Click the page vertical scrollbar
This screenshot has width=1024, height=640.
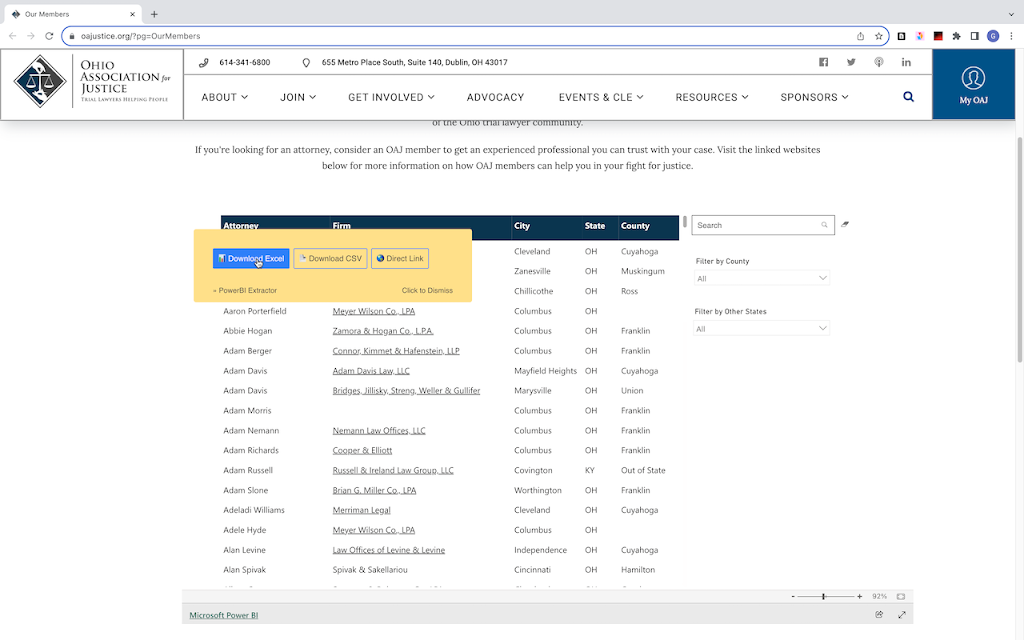point(1019,250)
